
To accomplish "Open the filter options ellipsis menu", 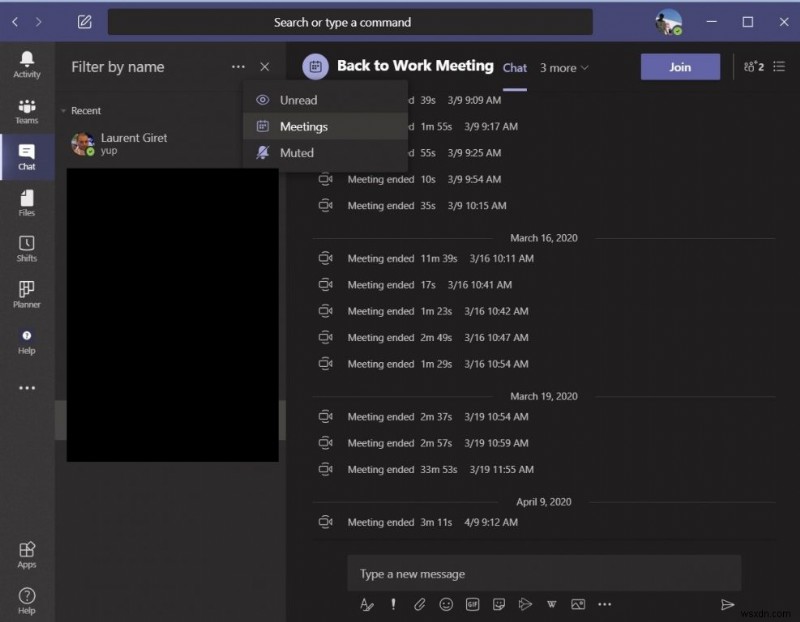I will click(238, 66).
